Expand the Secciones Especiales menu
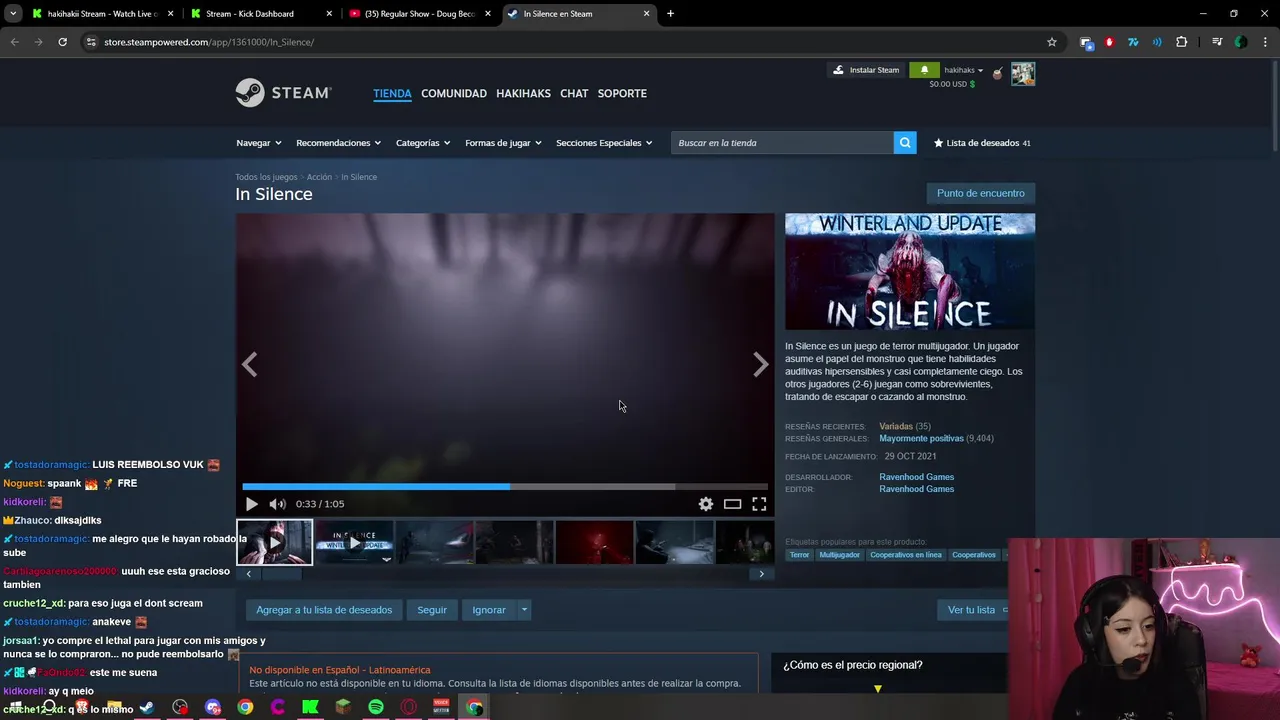This screenshot has height=720, width=1280. [604, 143]
